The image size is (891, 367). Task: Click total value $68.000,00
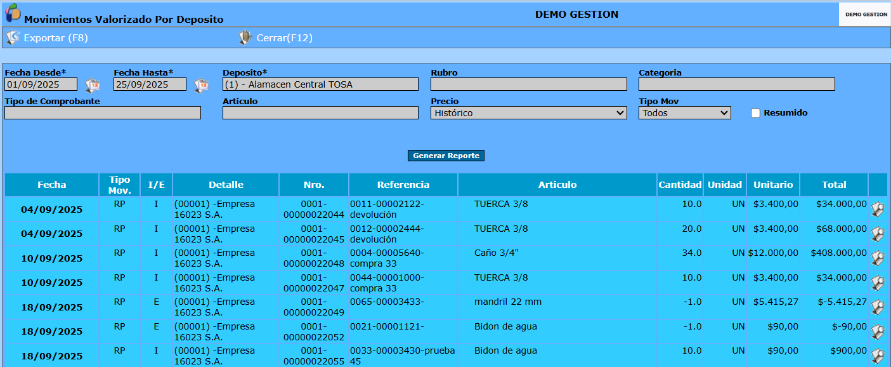coord(841,229)
